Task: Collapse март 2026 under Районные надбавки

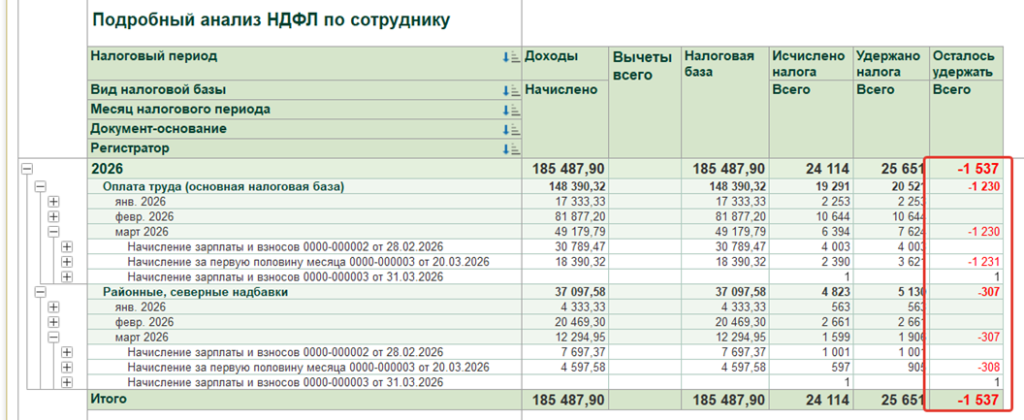Action: coord(54,338)
